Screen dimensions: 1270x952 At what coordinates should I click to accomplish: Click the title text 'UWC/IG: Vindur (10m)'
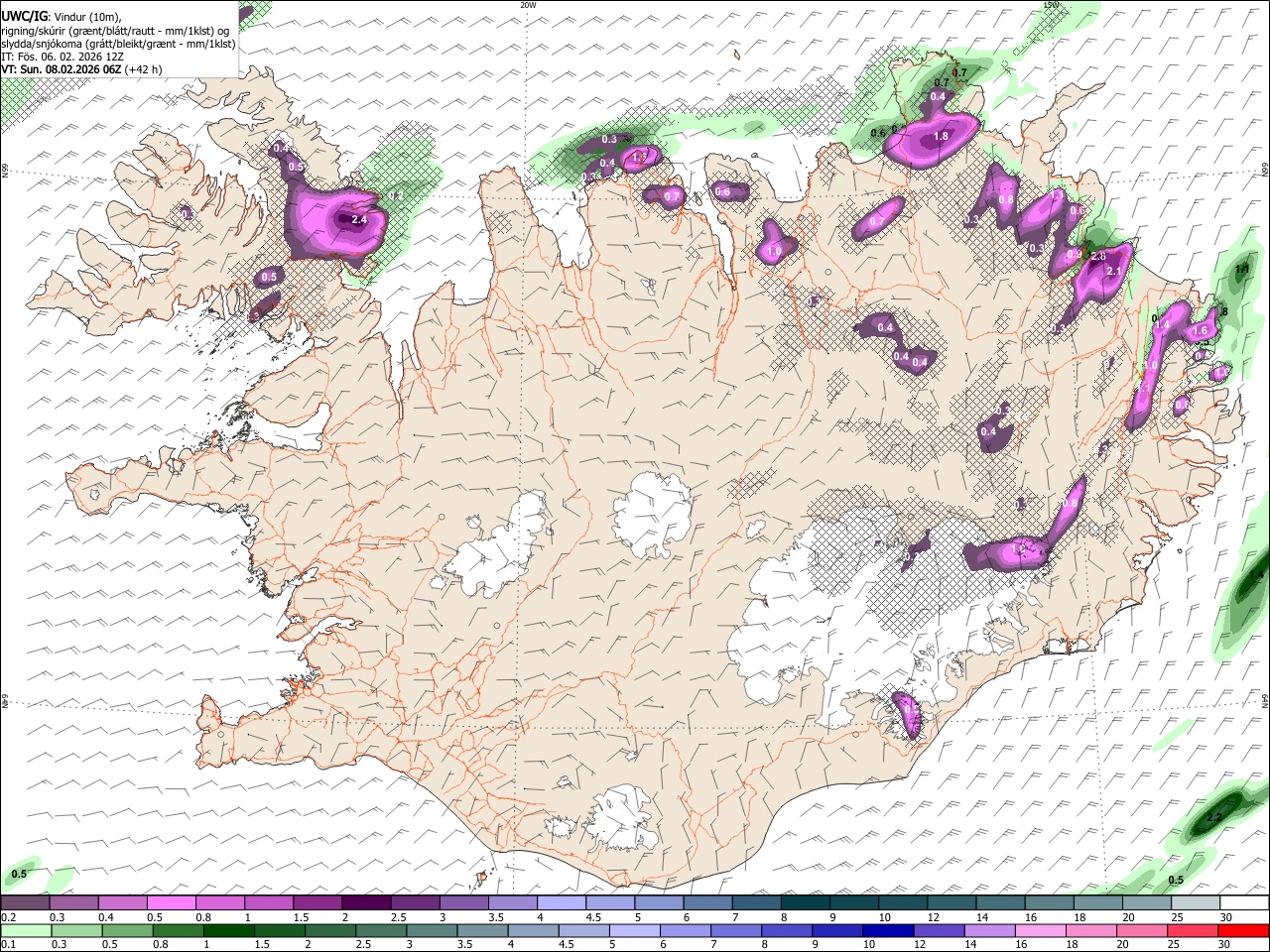(x=62, y=17)
